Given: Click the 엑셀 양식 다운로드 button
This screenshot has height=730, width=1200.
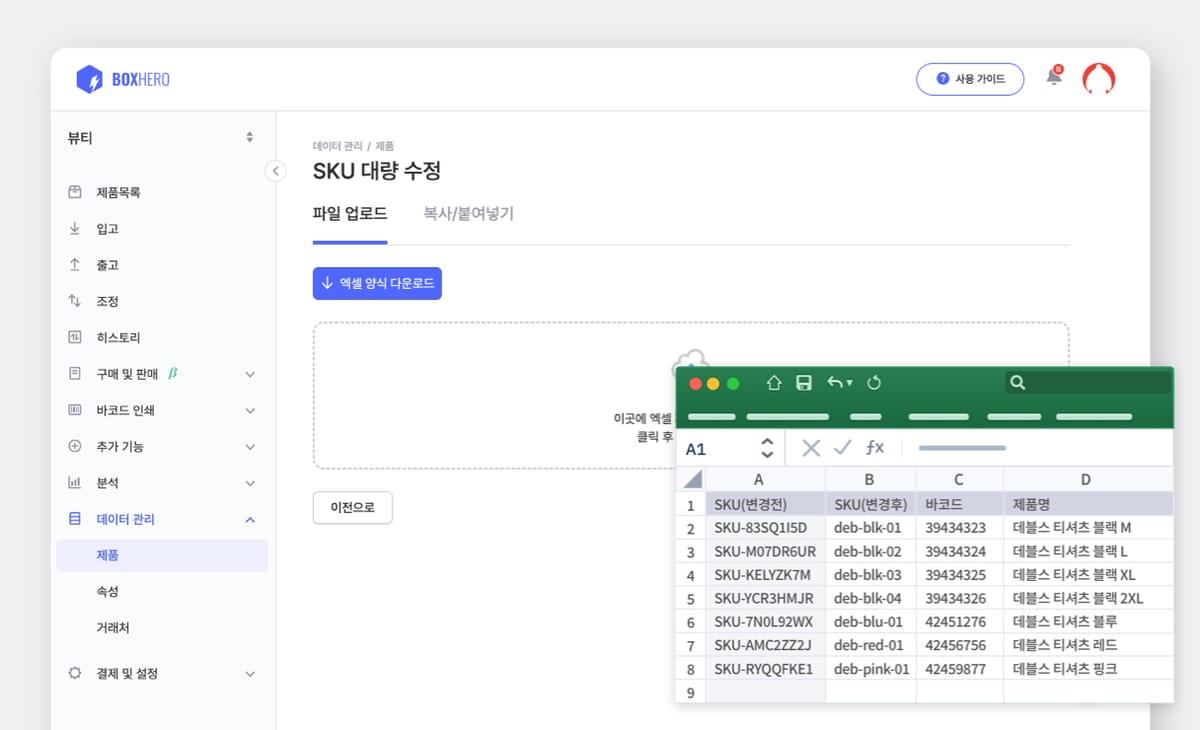Looking at the screenshot, I should click(x=377, y=283).
